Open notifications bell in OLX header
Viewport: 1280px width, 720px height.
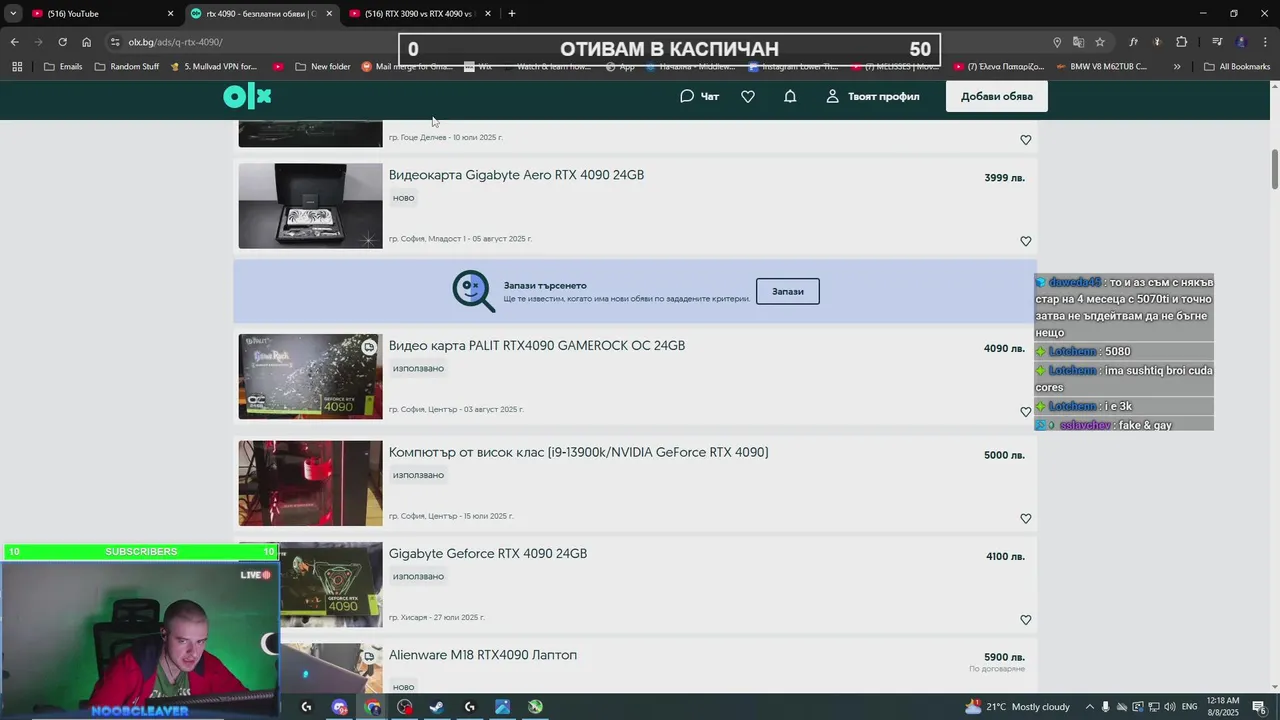pyautogui.click(x=790, y=96)
